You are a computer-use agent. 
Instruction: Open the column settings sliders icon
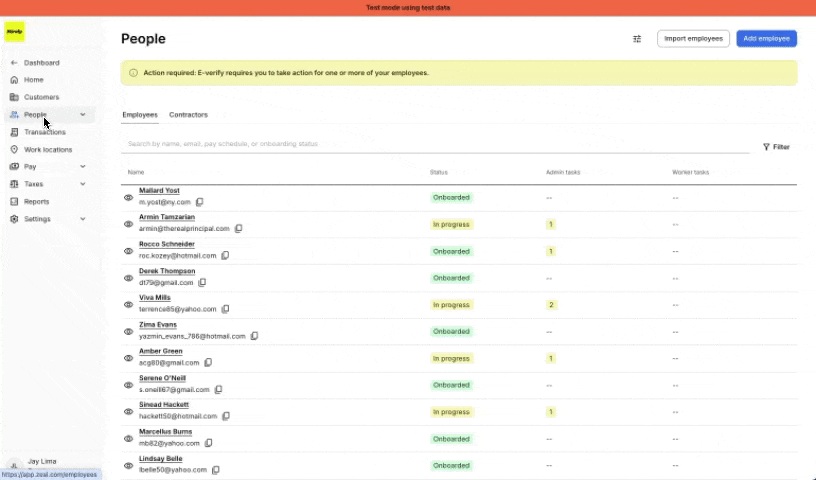tap(637, 39)
